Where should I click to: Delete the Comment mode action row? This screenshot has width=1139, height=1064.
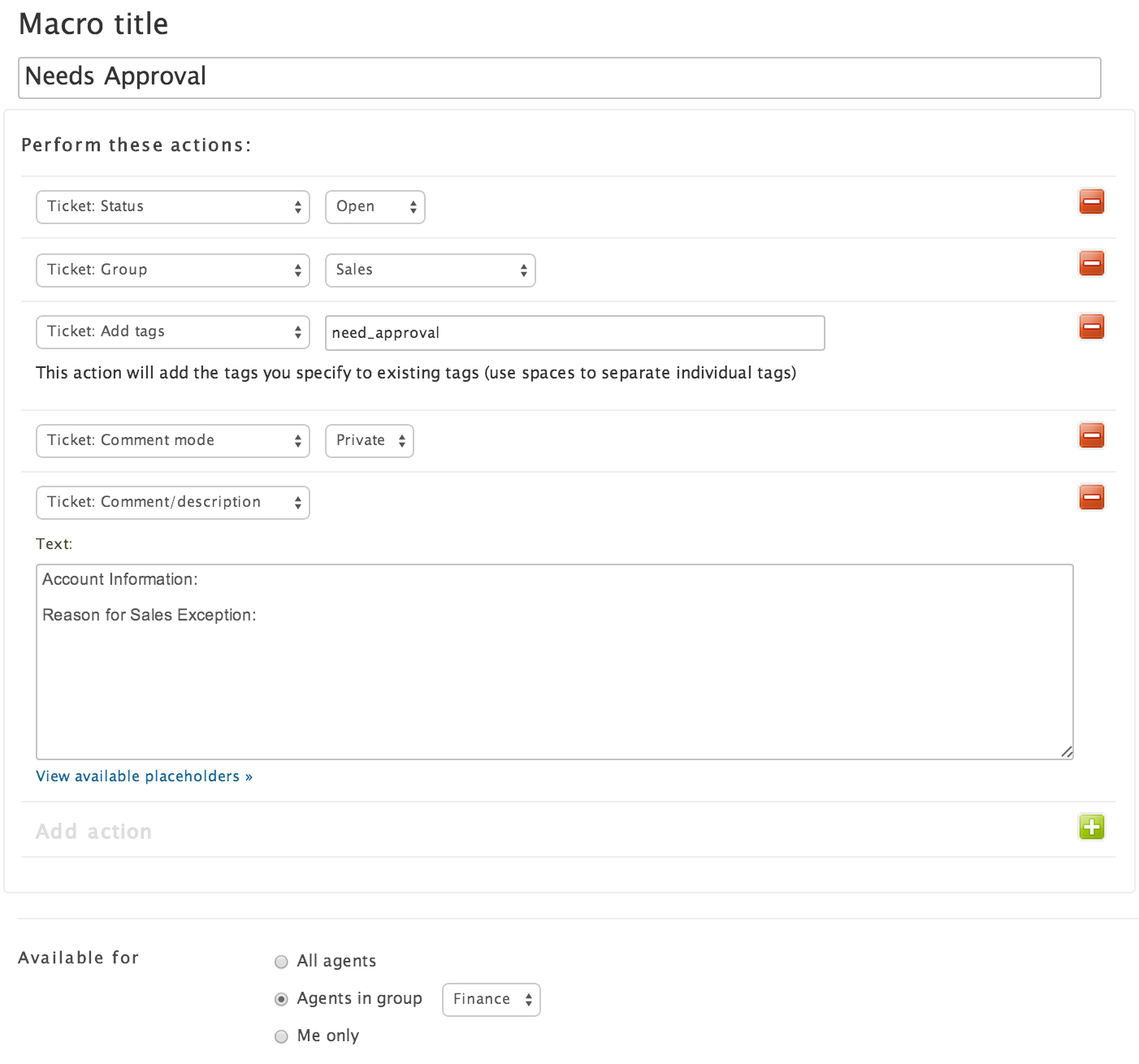click(1091, 435)
